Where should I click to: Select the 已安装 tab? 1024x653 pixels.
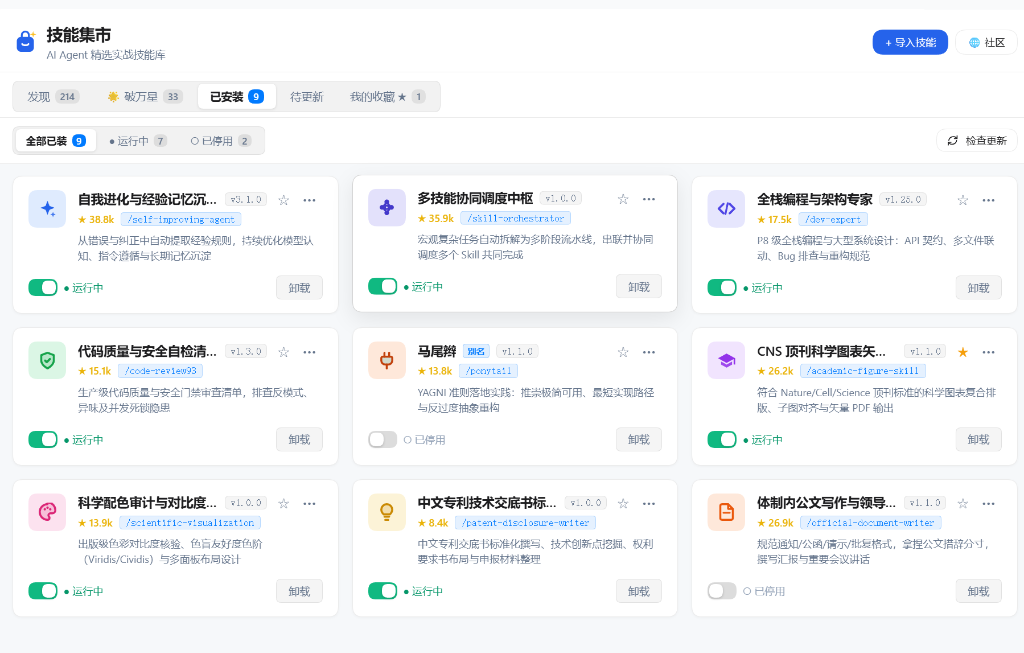(x=236, y=97)
